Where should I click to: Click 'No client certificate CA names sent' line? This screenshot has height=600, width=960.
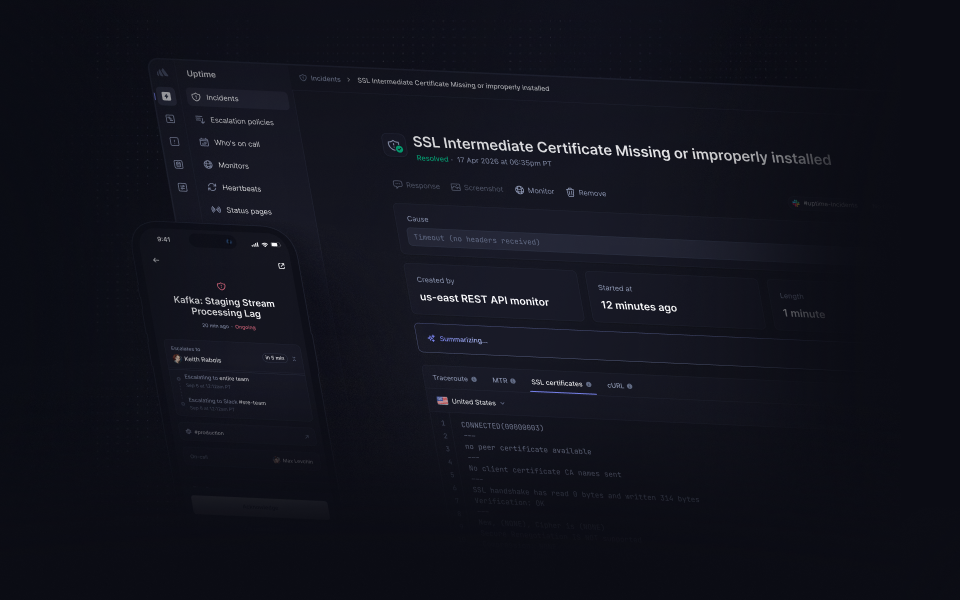pyautogui.click(x=544, y=471)
